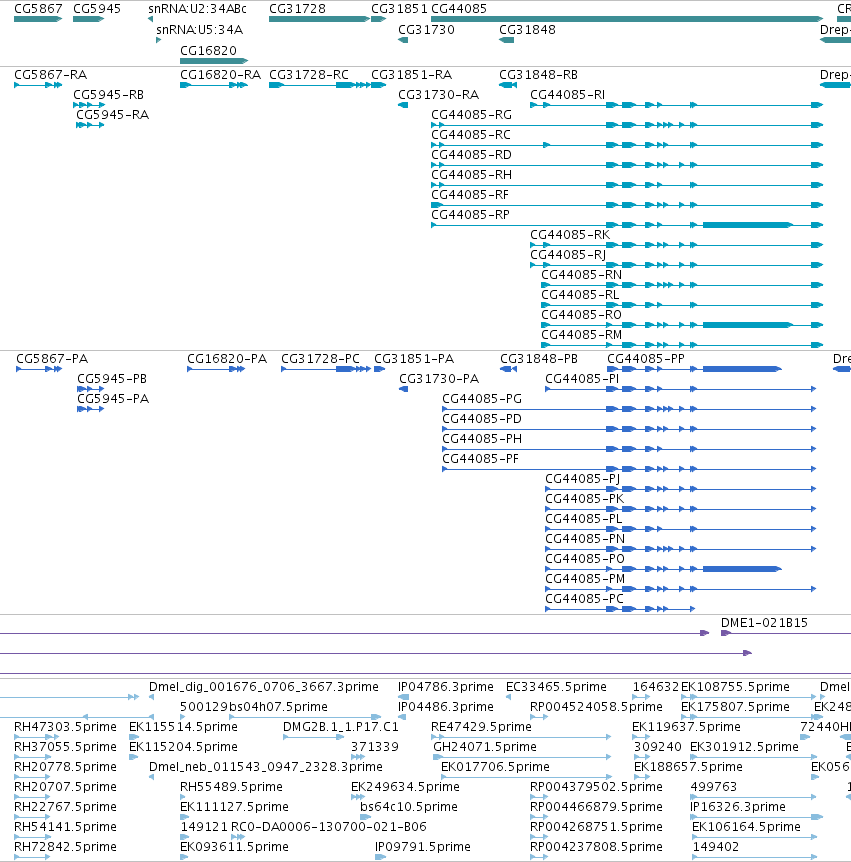This screenshot has width=851, height=862.
Task: Click the CG44085-RM transcript label
Action: click(582, 335)
